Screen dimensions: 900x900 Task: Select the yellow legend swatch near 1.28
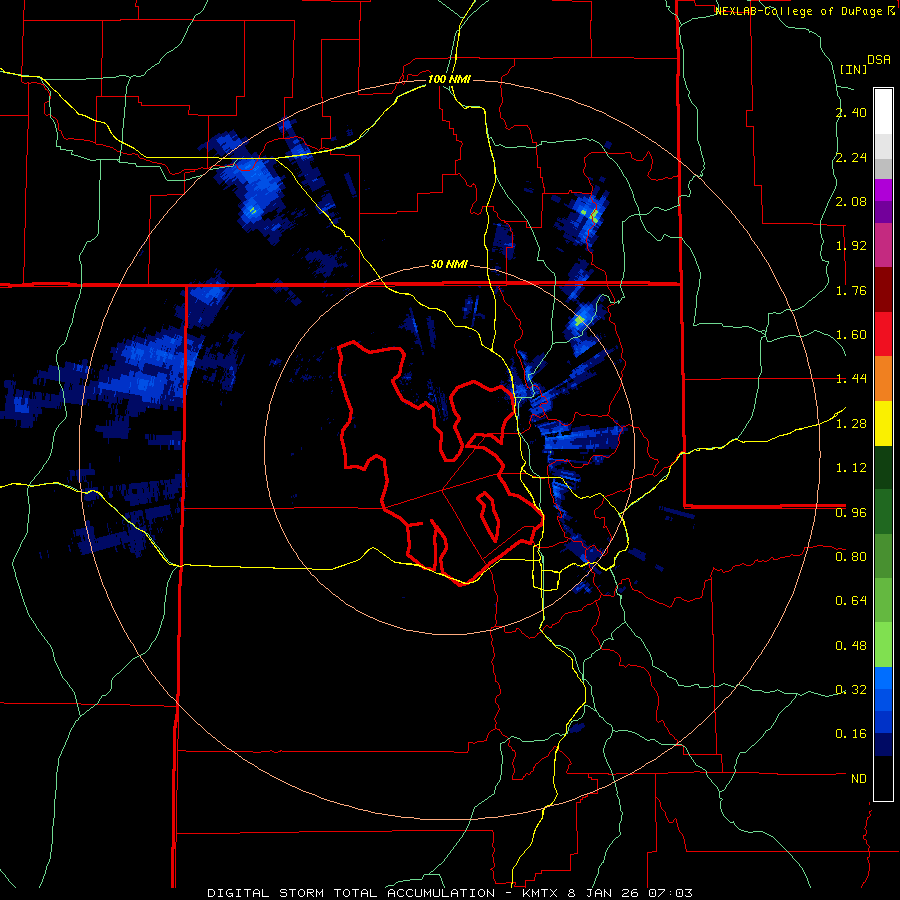[x=883, y=424]
